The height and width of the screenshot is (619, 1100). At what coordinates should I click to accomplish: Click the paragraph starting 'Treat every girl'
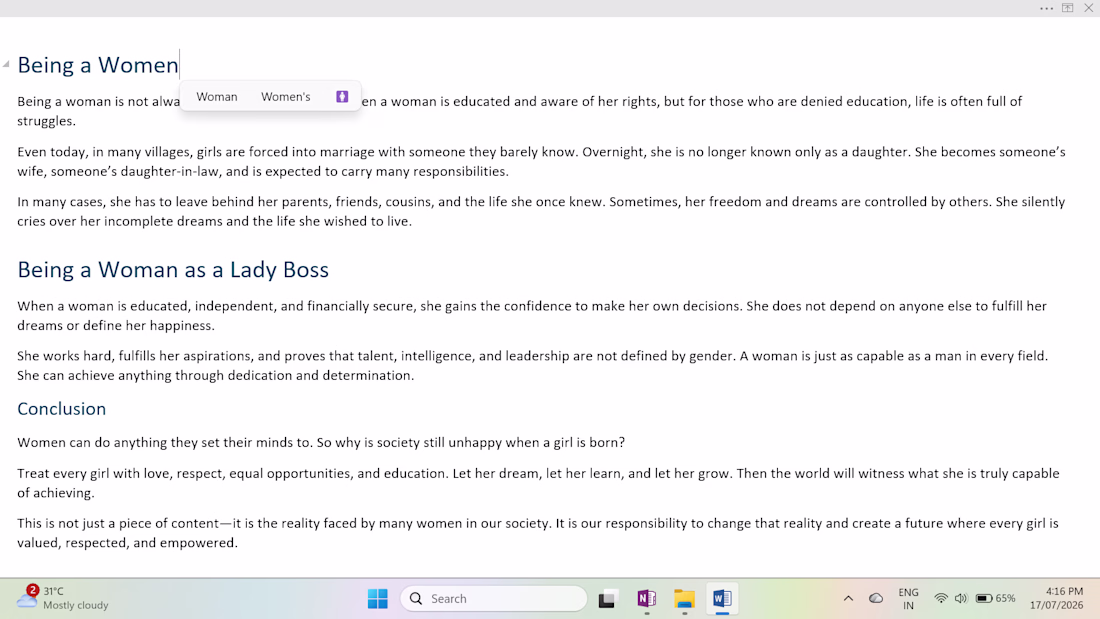coord(538,483)
